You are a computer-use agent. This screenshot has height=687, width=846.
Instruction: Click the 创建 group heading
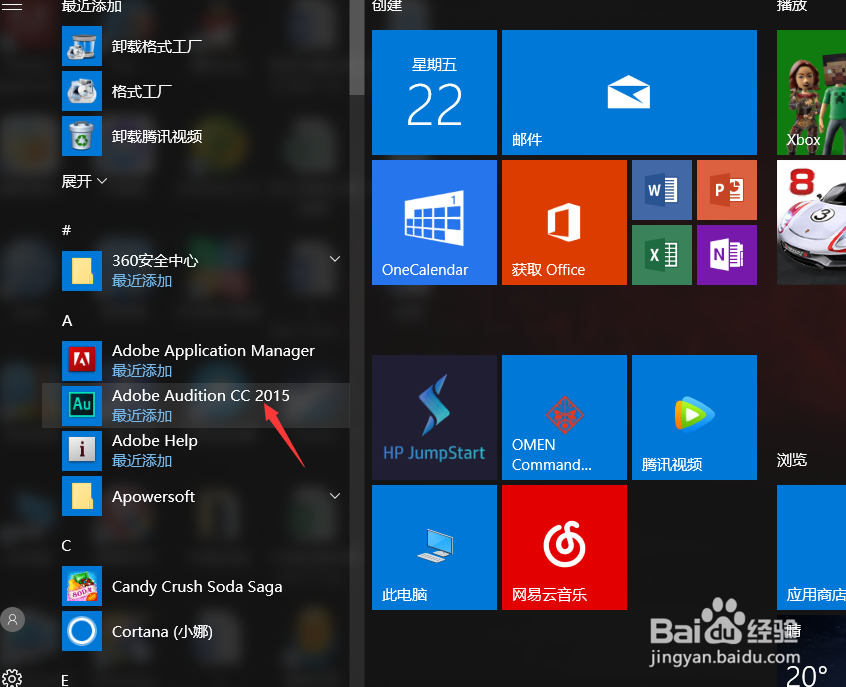click(x=387, y=5)
